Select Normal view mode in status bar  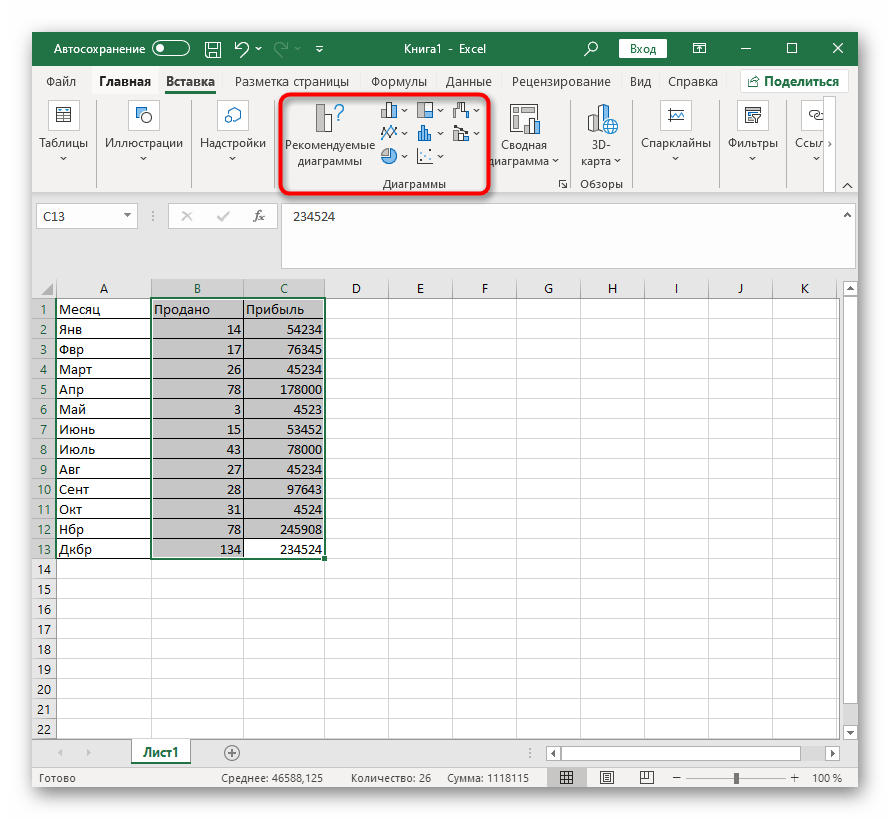coord(566,778)
